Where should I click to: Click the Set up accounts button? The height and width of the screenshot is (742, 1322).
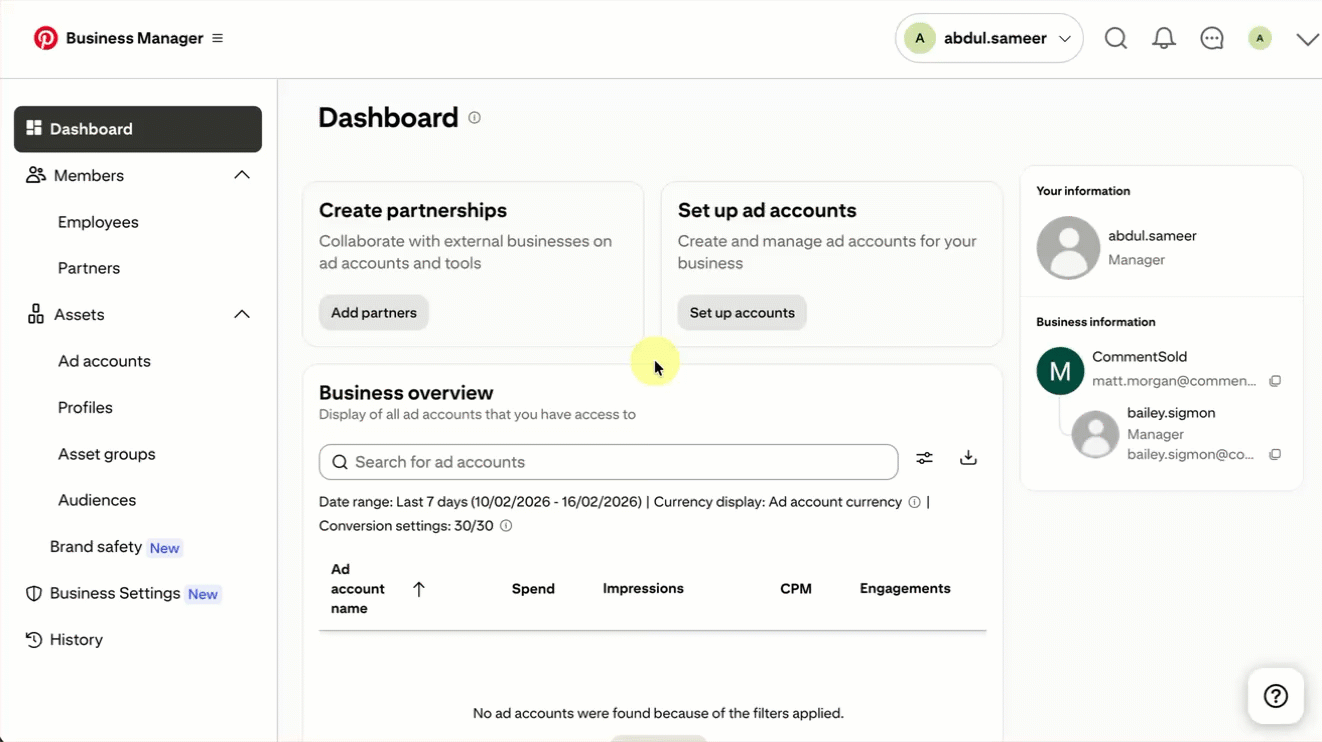point(742,313)
